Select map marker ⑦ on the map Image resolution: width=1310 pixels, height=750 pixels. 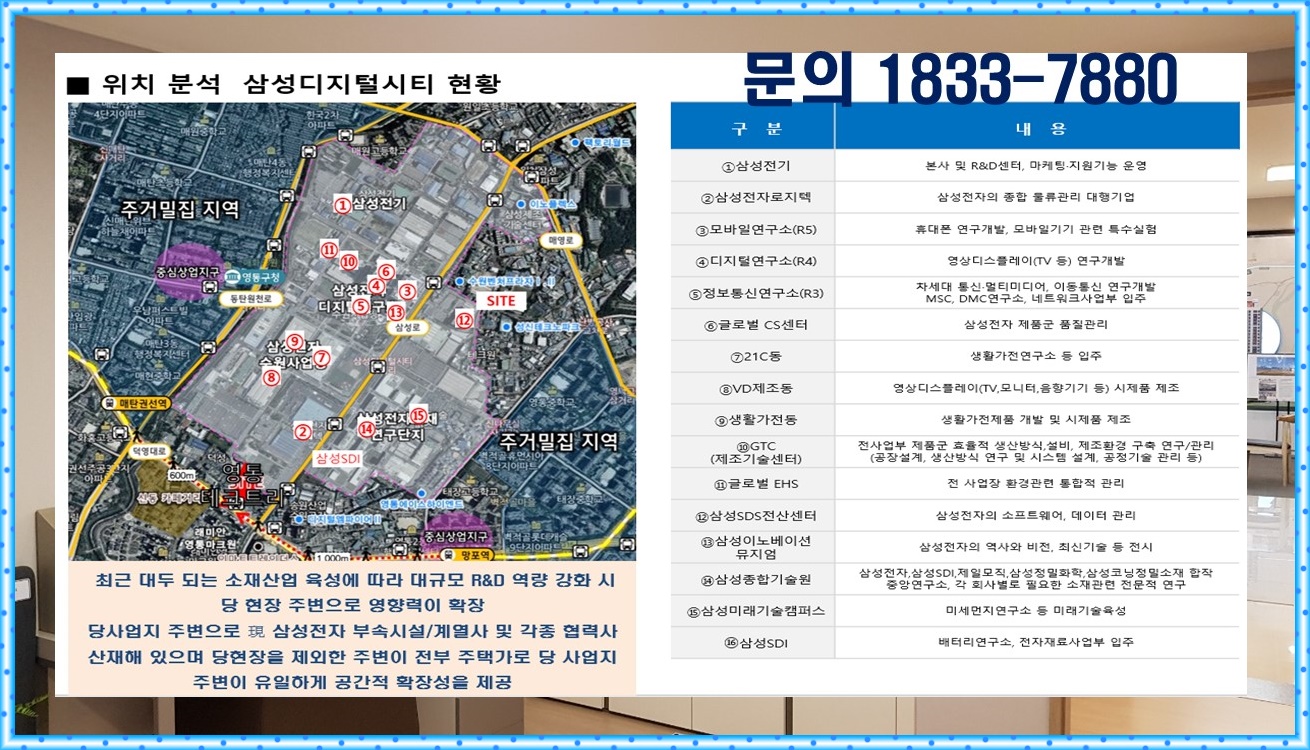pyautogui.click(x=322, y=358)
